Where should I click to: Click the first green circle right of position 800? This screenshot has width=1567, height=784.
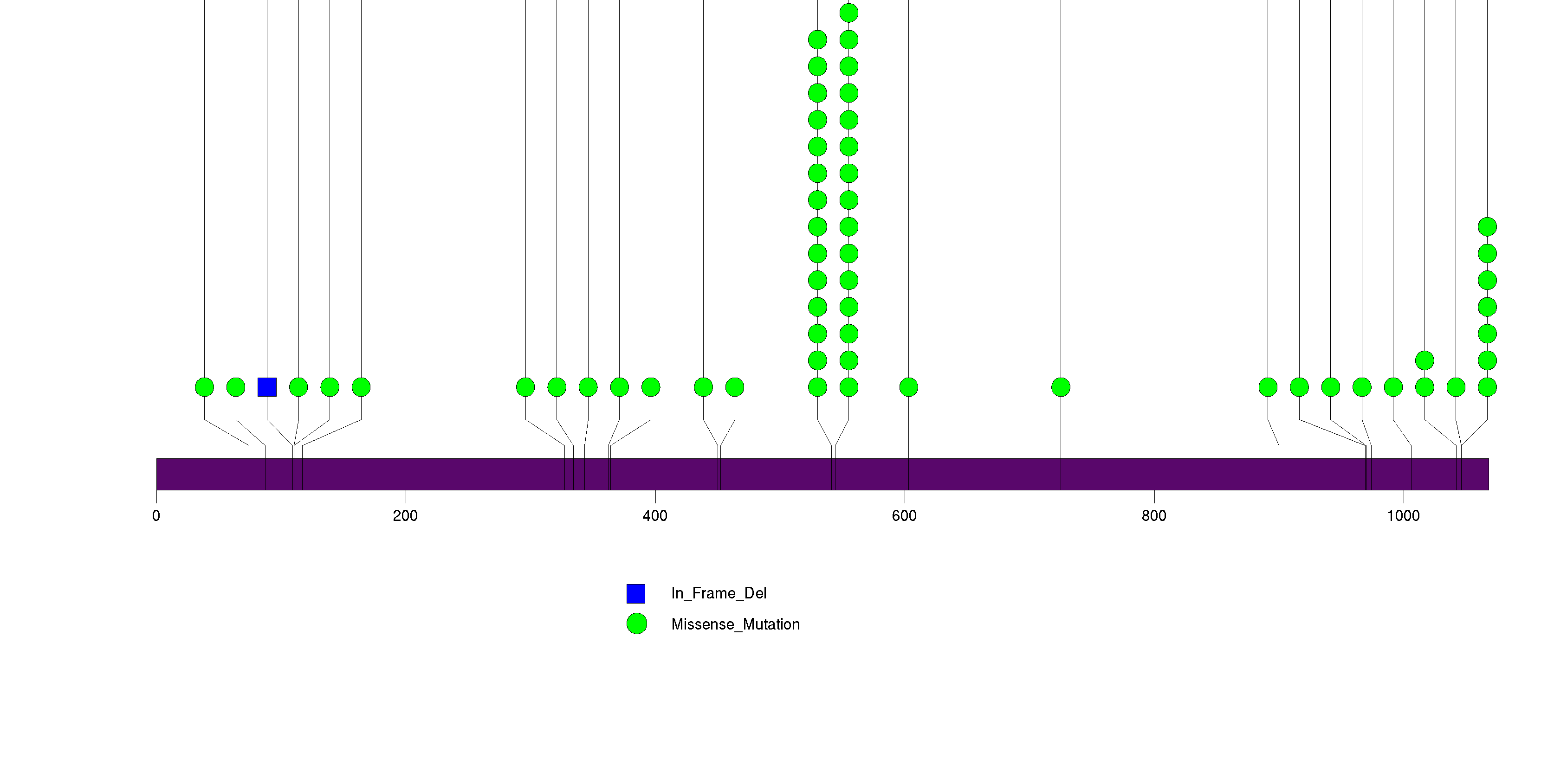click(1268, 387)
